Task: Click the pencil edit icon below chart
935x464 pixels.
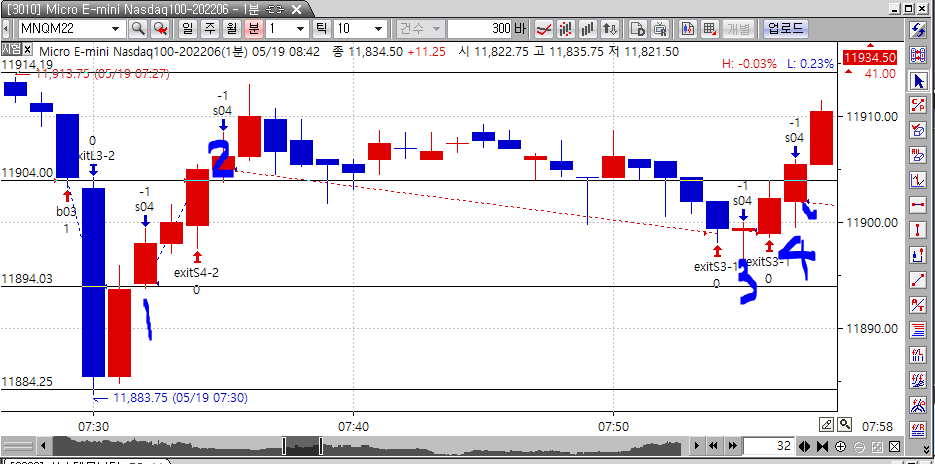Action: (x=827, y=424)
